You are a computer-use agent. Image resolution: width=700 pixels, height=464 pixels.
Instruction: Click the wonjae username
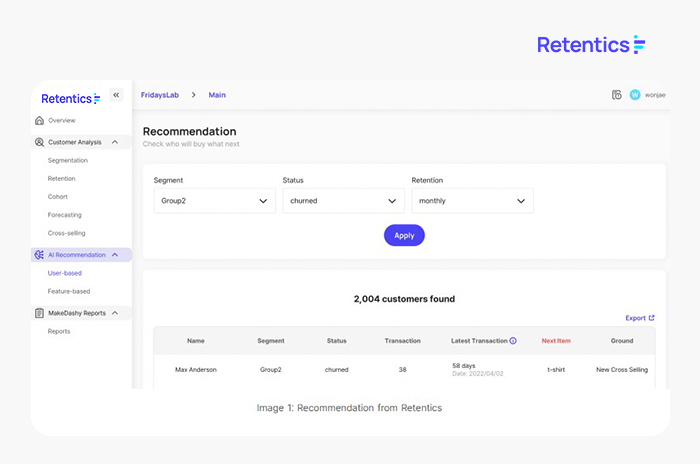coord(655,95)
